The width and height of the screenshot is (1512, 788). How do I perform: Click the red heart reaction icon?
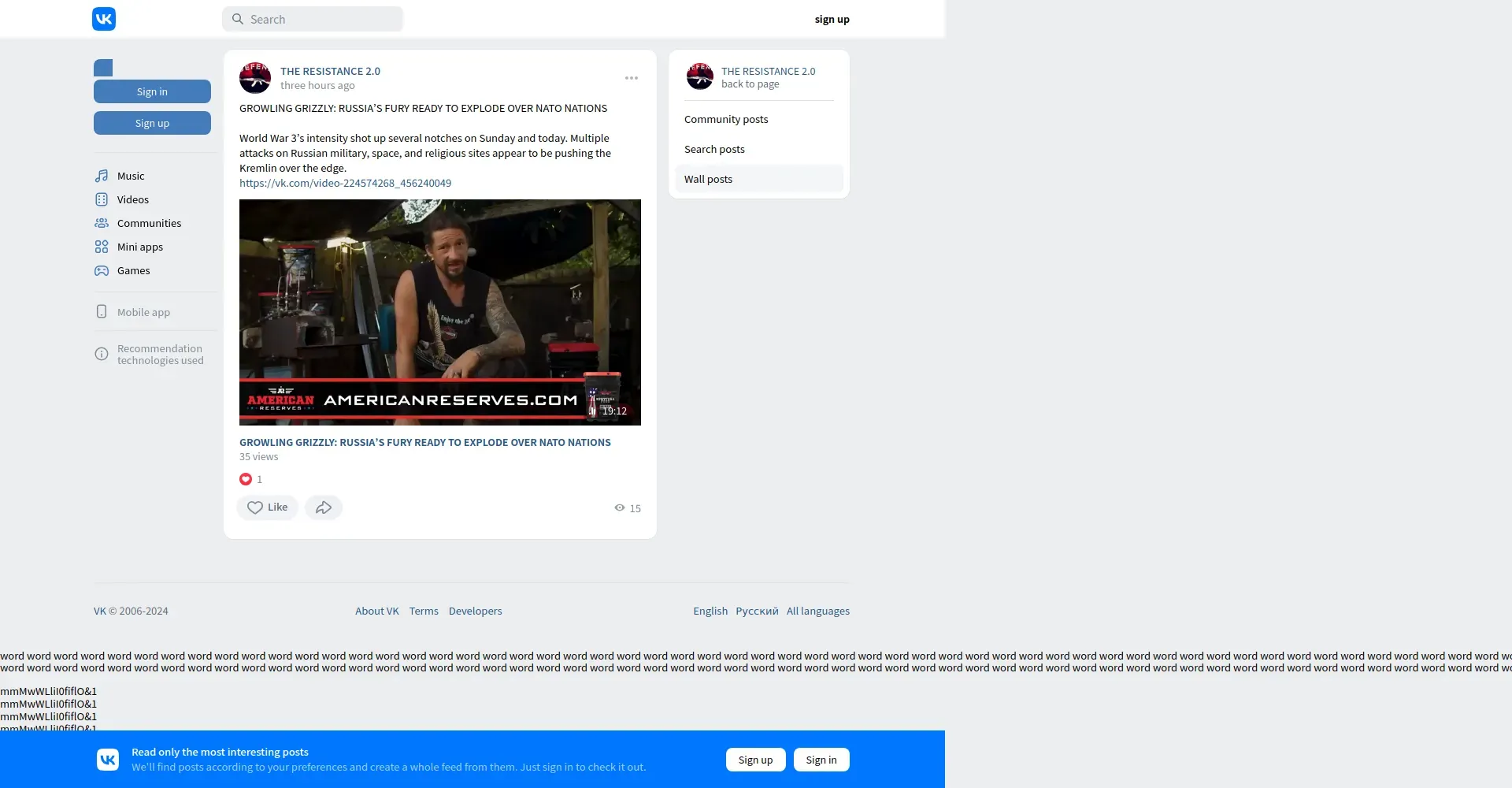click(246, 479)
